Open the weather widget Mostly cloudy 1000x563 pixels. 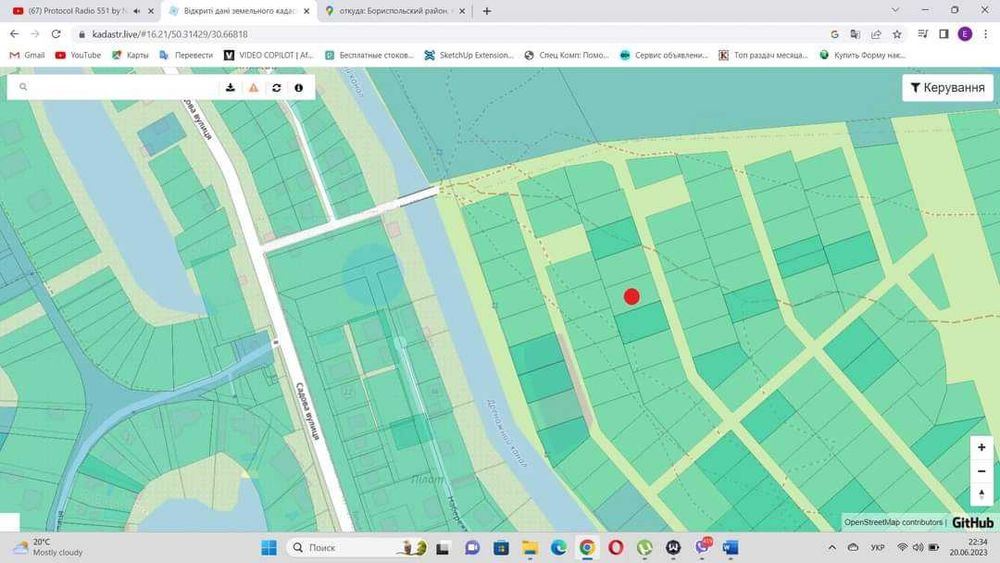coord(48,547)
